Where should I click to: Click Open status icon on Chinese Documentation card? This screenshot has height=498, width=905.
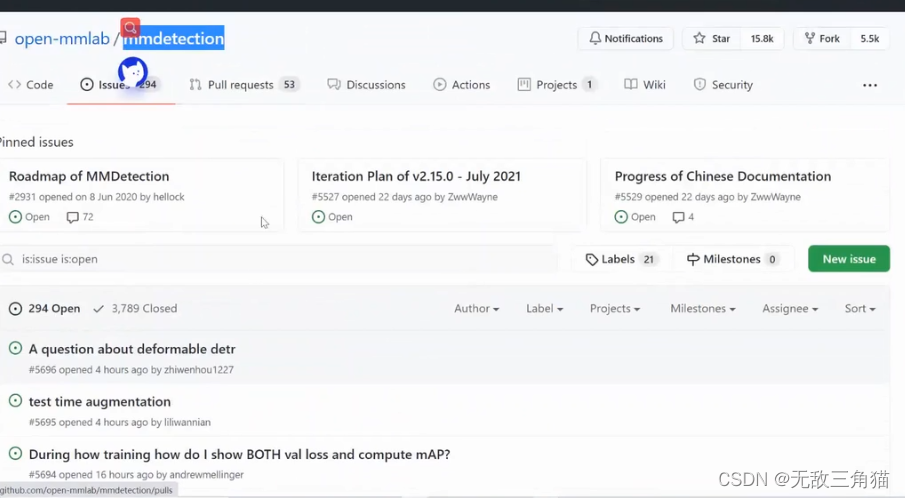click(621, 217)
